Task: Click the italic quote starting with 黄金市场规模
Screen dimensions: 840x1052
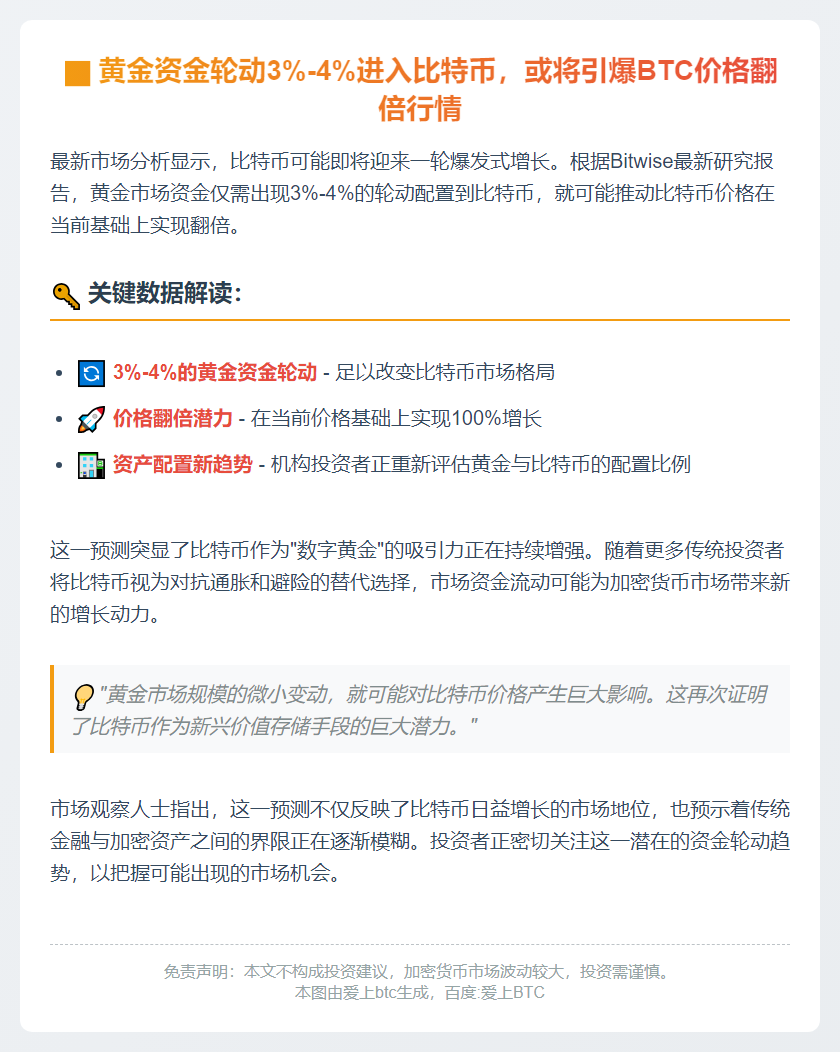Action: coord(419,710)
